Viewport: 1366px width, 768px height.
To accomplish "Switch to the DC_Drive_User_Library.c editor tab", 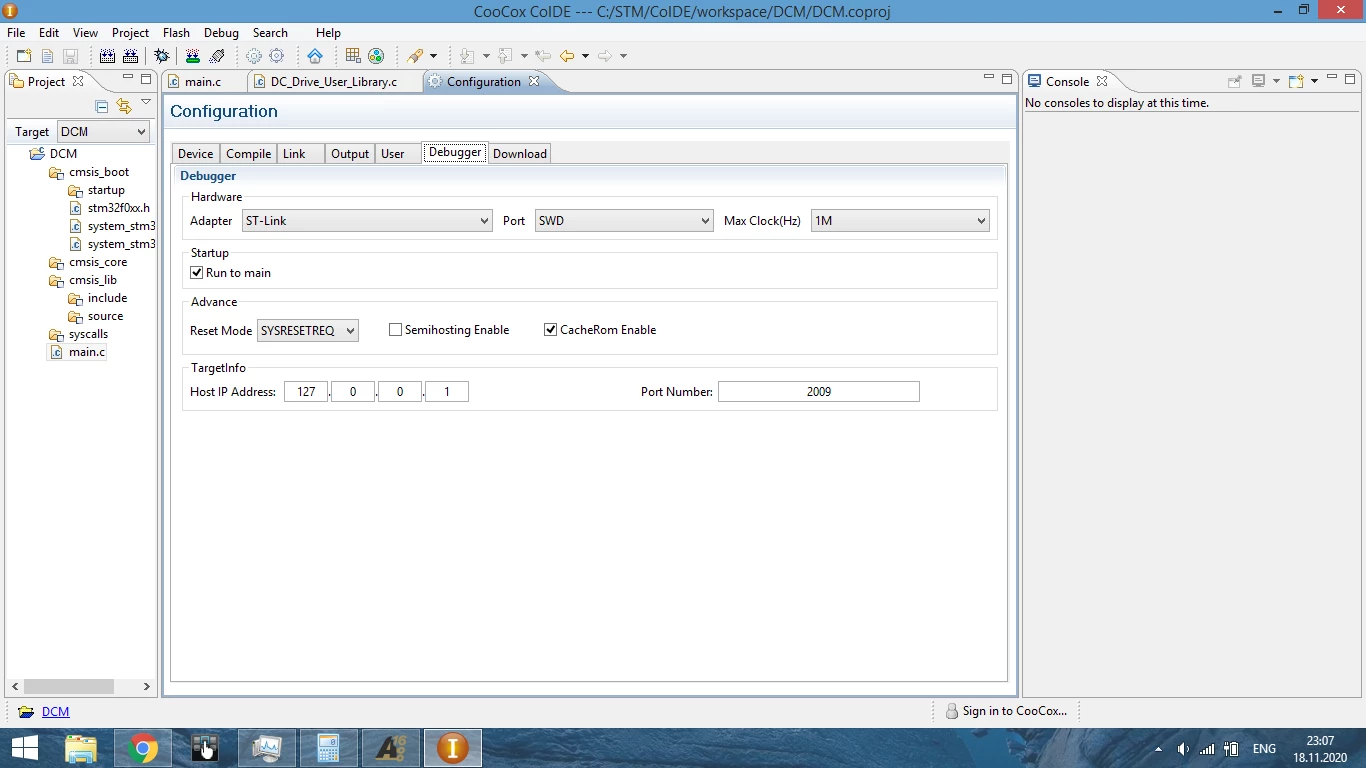I will coord(333,82).
